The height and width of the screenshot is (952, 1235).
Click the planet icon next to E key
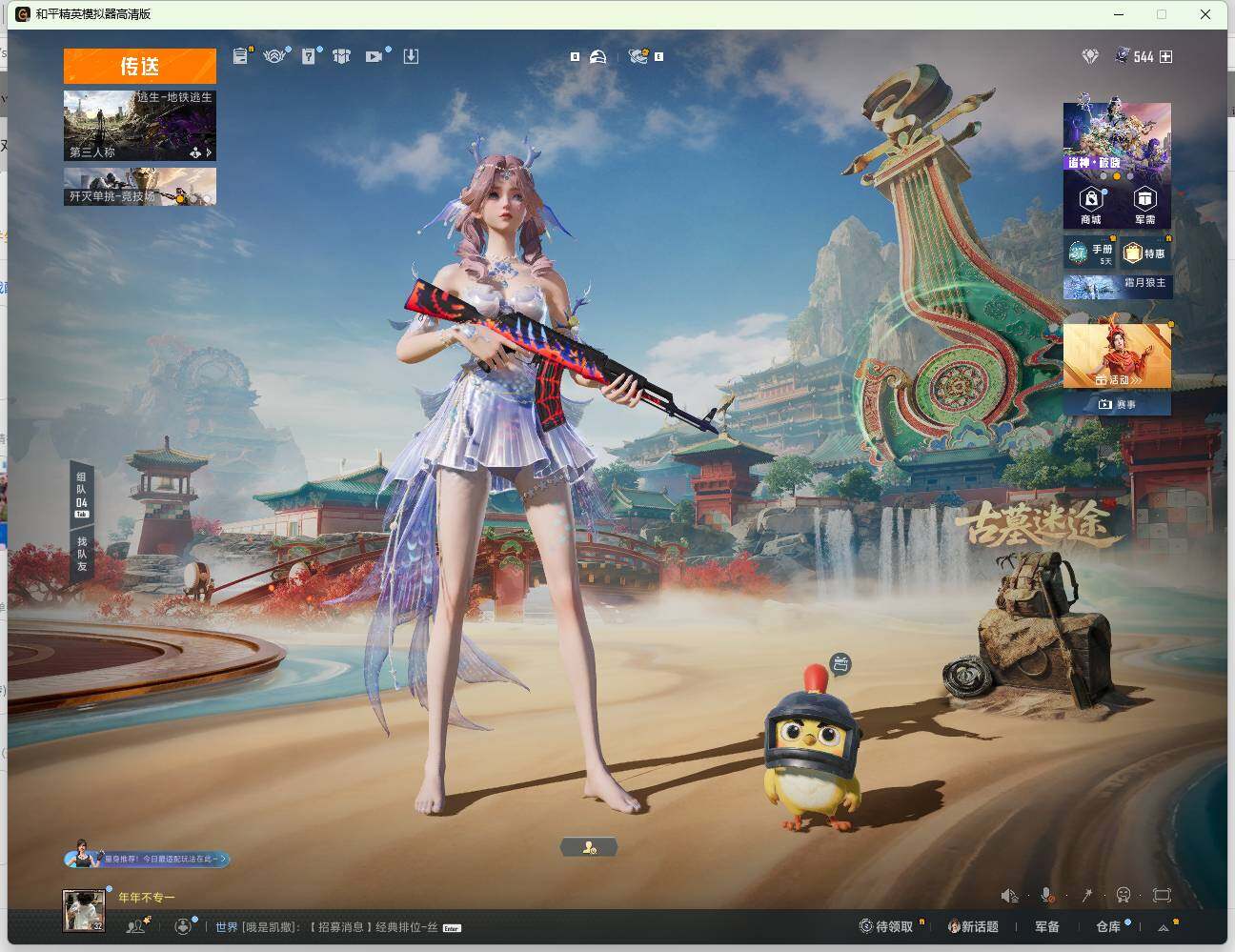pos(638,56)
